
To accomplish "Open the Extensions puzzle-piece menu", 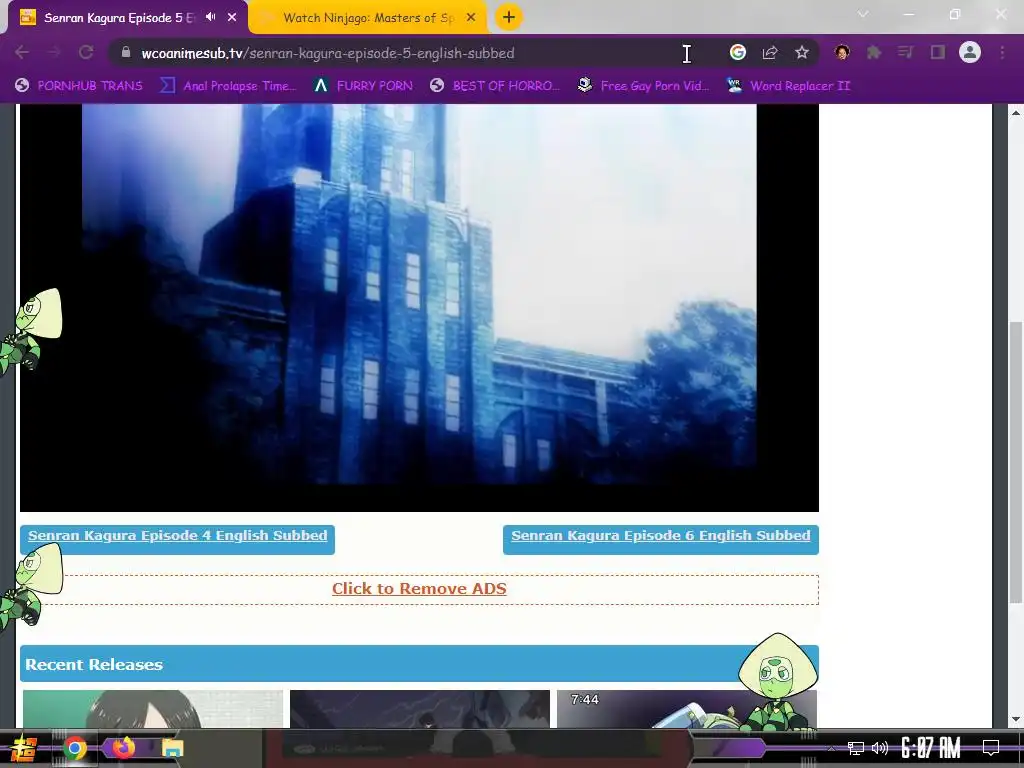I will (x=874, y=52).
